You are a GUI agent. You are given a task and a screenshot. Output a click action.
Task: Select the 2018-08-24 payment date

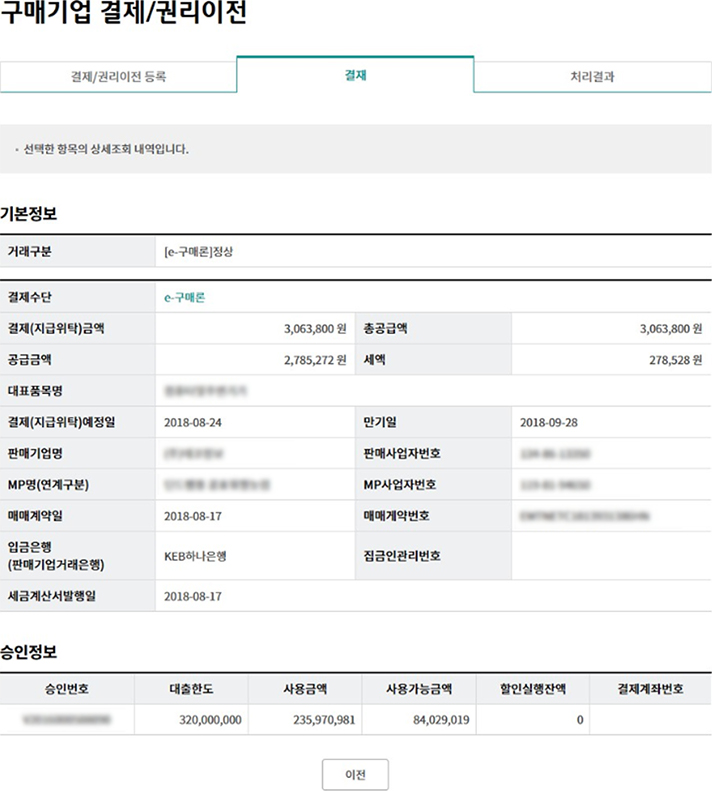[x=193, y=422]
